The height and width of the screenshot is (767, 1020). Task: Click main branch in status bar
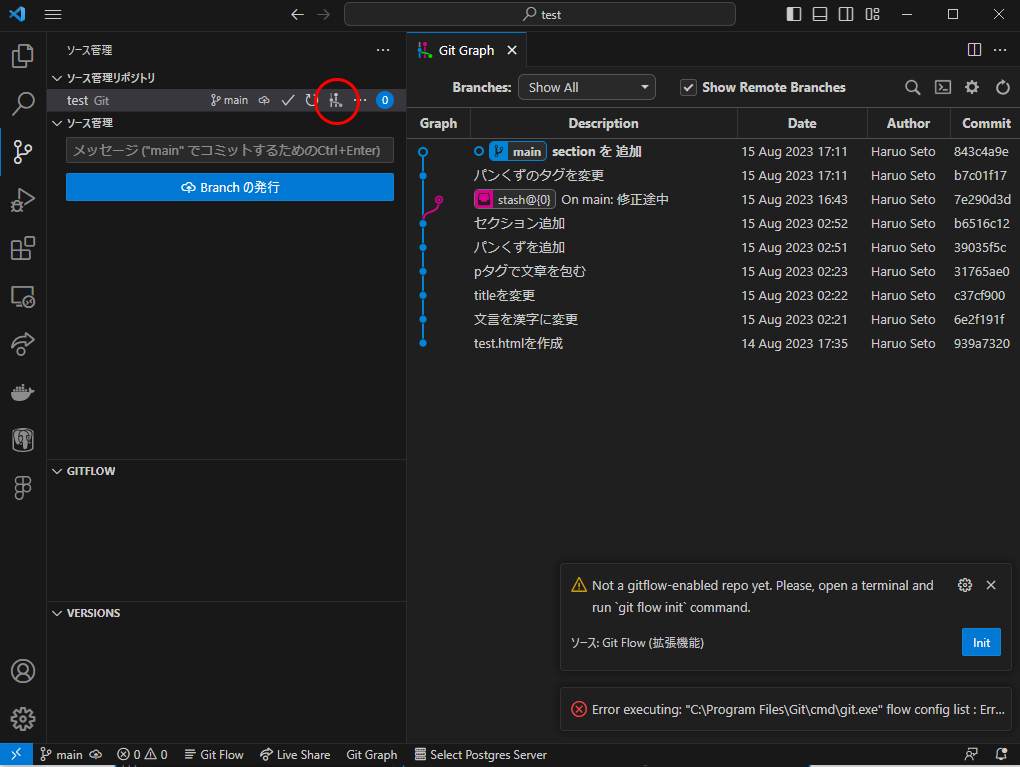[61, 755]
